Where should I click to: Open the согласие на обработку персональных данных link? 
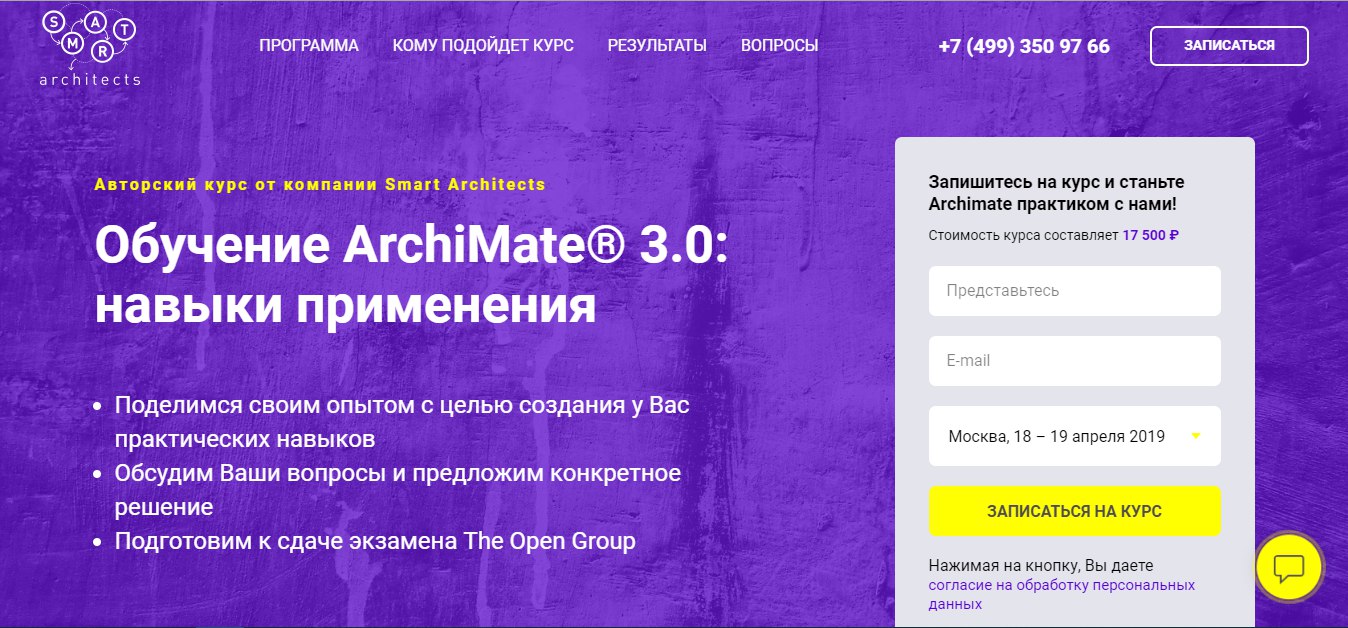pos(1062,595)
